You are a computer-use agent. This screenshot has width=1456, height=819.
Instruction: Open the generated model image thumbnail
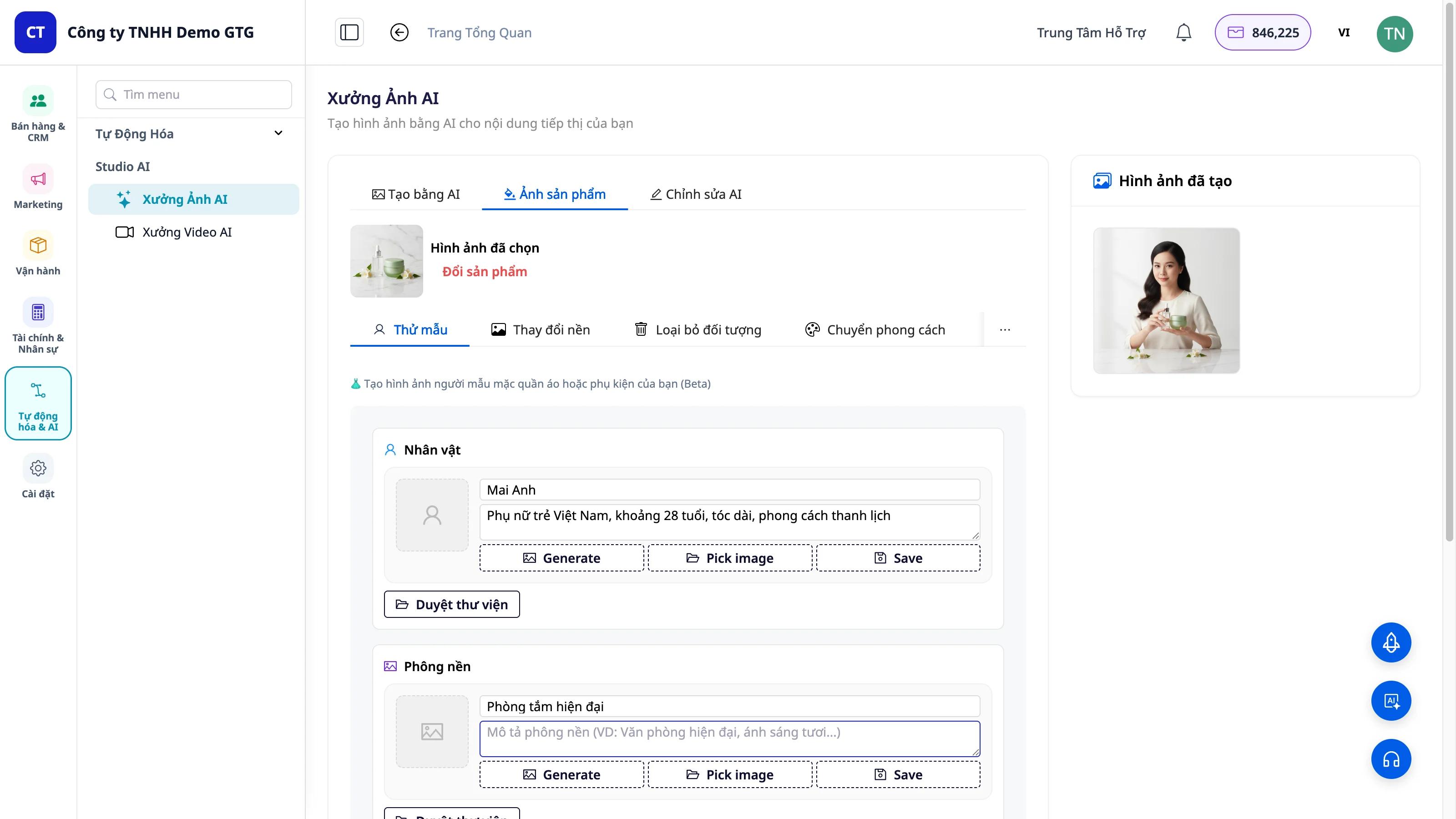click(x=1167, y=301)
